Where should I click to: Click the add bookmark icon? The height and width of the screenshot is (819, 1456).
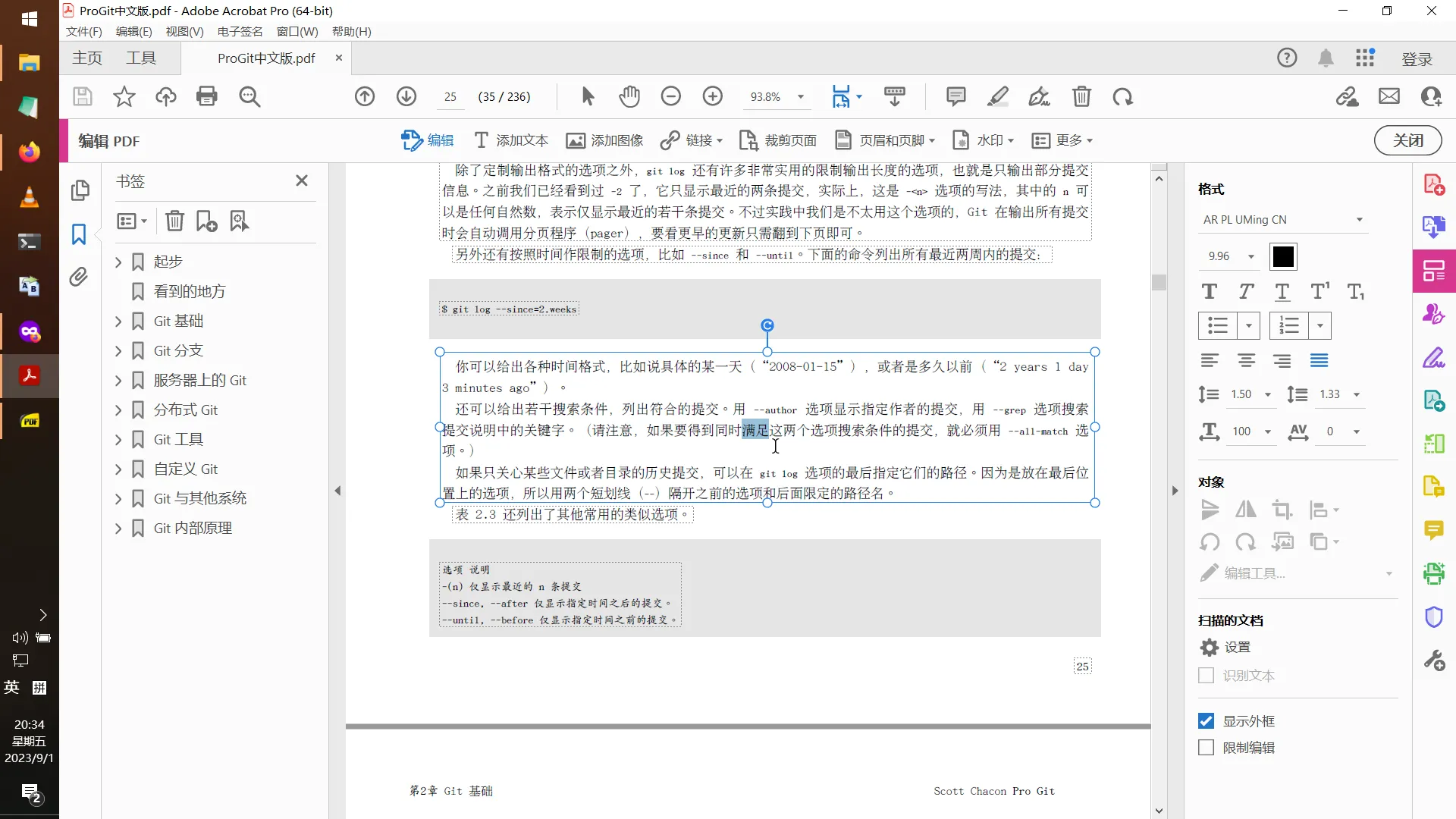[x=206, y=221]
